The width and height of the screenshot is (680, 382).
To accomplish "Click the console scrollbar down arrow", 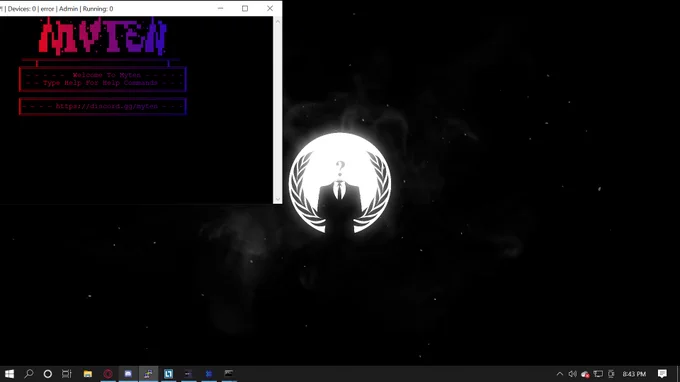I will (278, 199).
